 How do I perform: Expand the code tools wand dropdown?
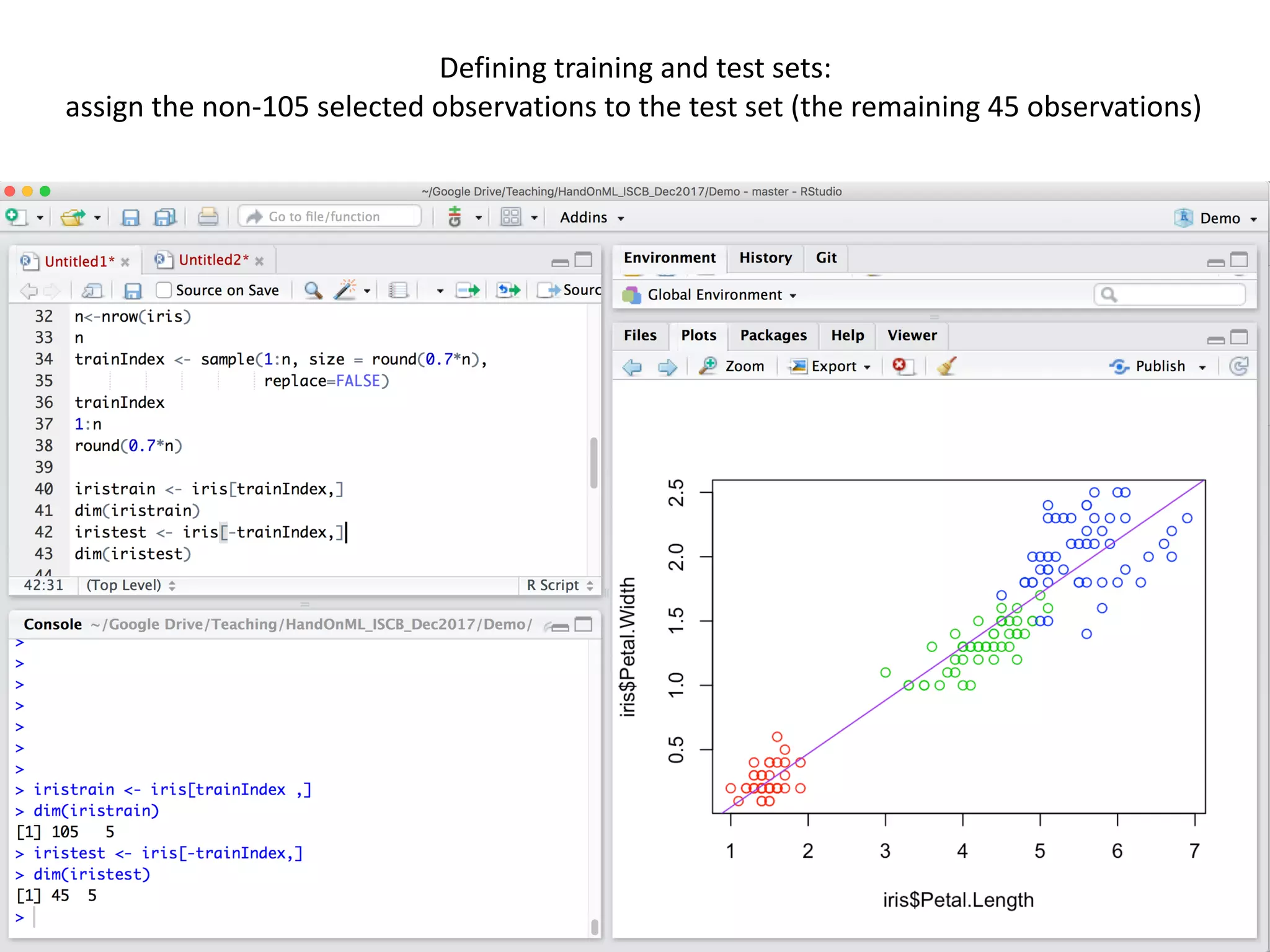pos(367,291)
